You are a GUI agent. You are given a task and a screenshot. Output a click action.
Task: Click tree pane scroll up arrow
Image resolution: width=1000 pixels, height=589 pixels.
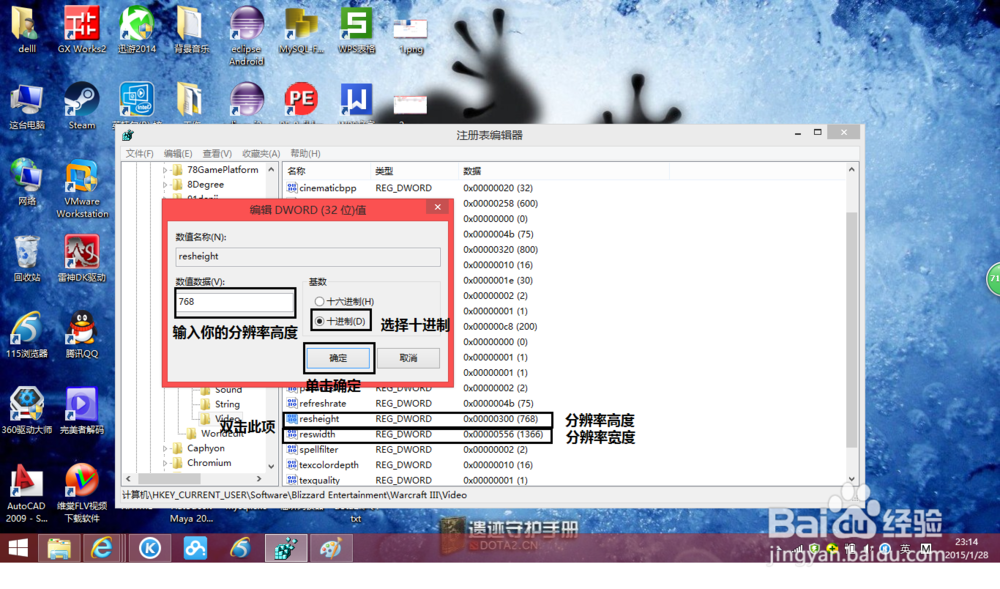click(272, 170)
